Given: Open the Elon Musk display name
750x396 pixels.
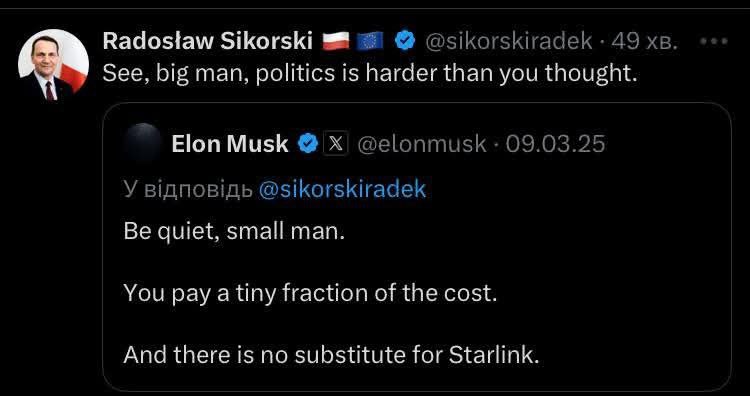Looking at the screenshot, I should point(230,143).
